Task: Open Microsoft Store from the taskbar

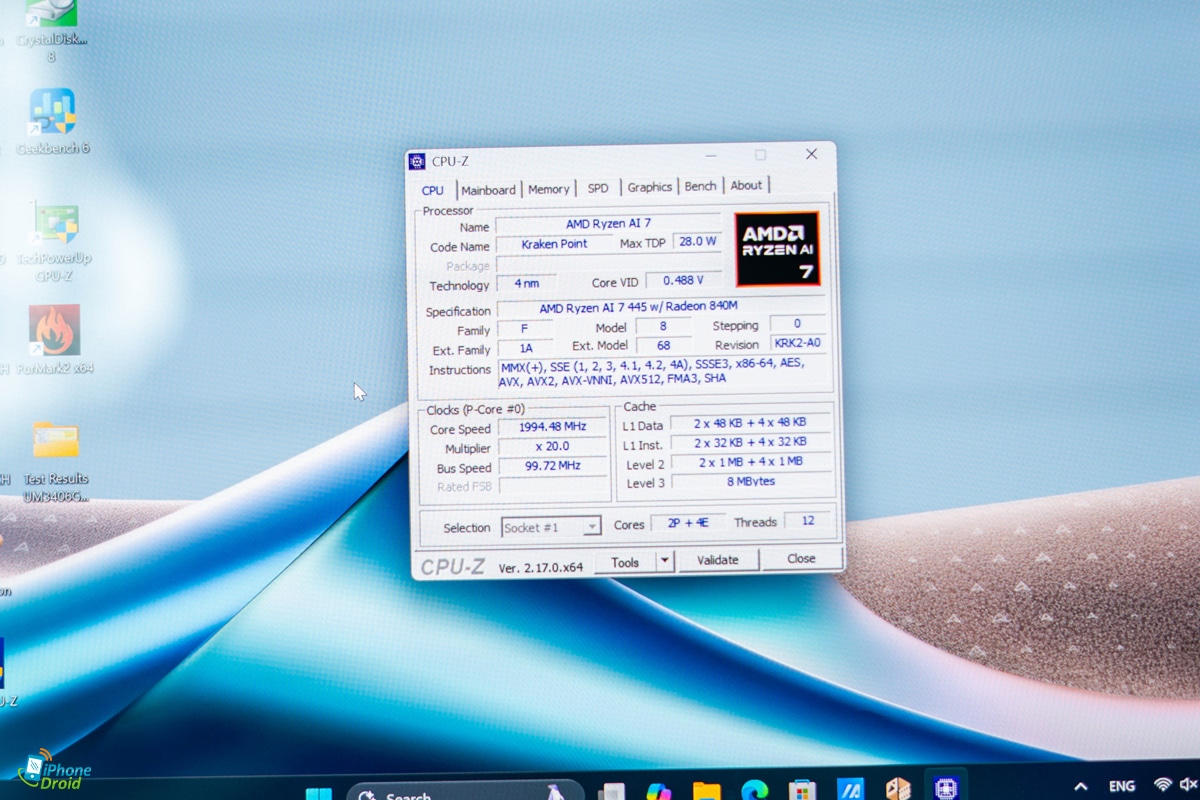Action: (x=801, y=790)
